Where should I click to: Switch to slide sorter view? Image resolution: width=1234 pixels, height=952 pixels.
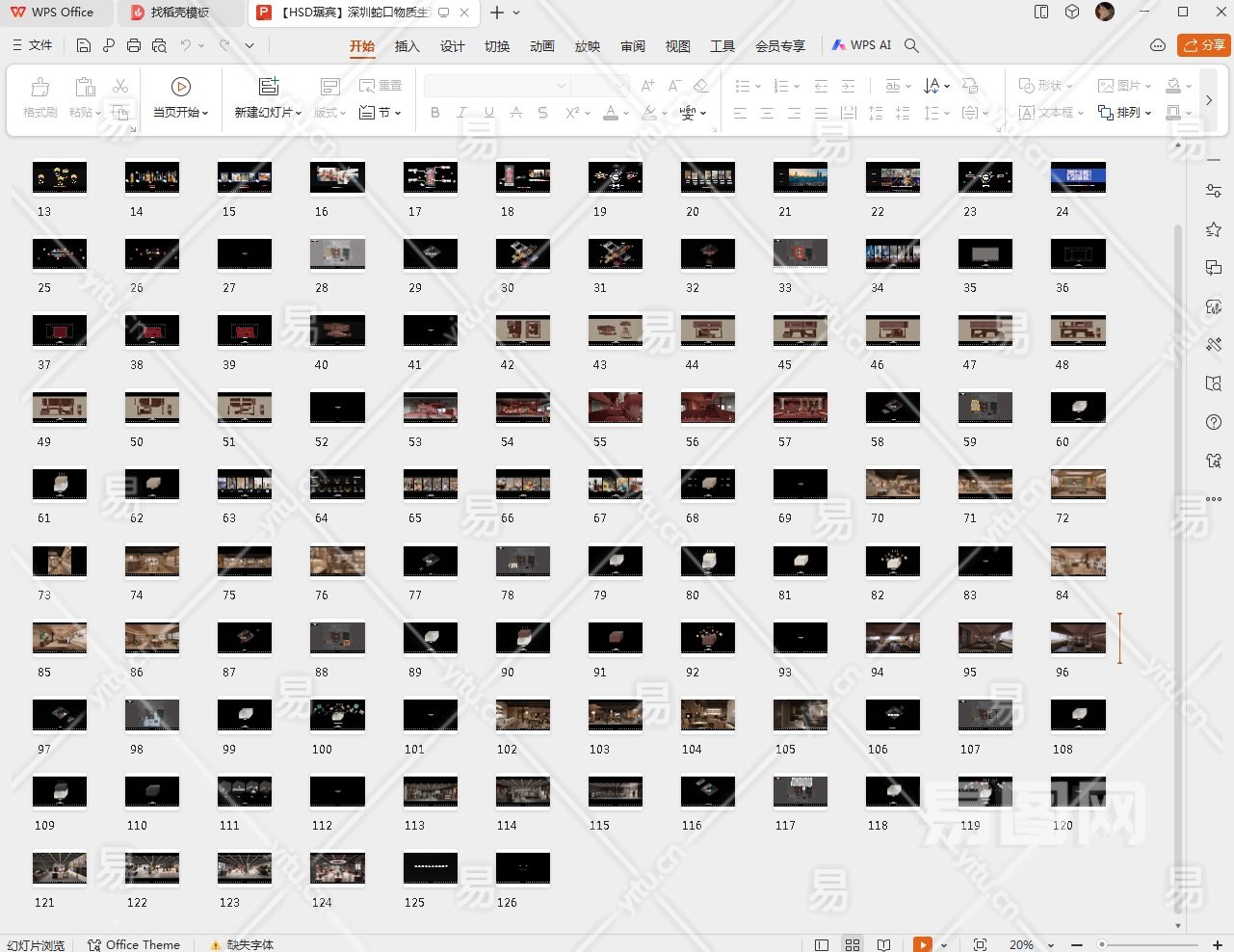tap(853, 944)
